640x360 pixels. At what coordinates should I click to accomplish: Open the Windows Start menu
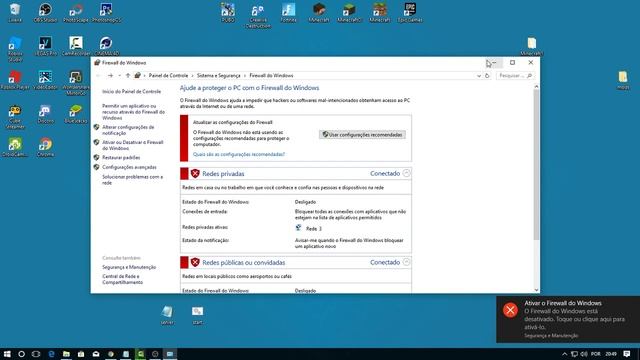[x=7, y=354]
